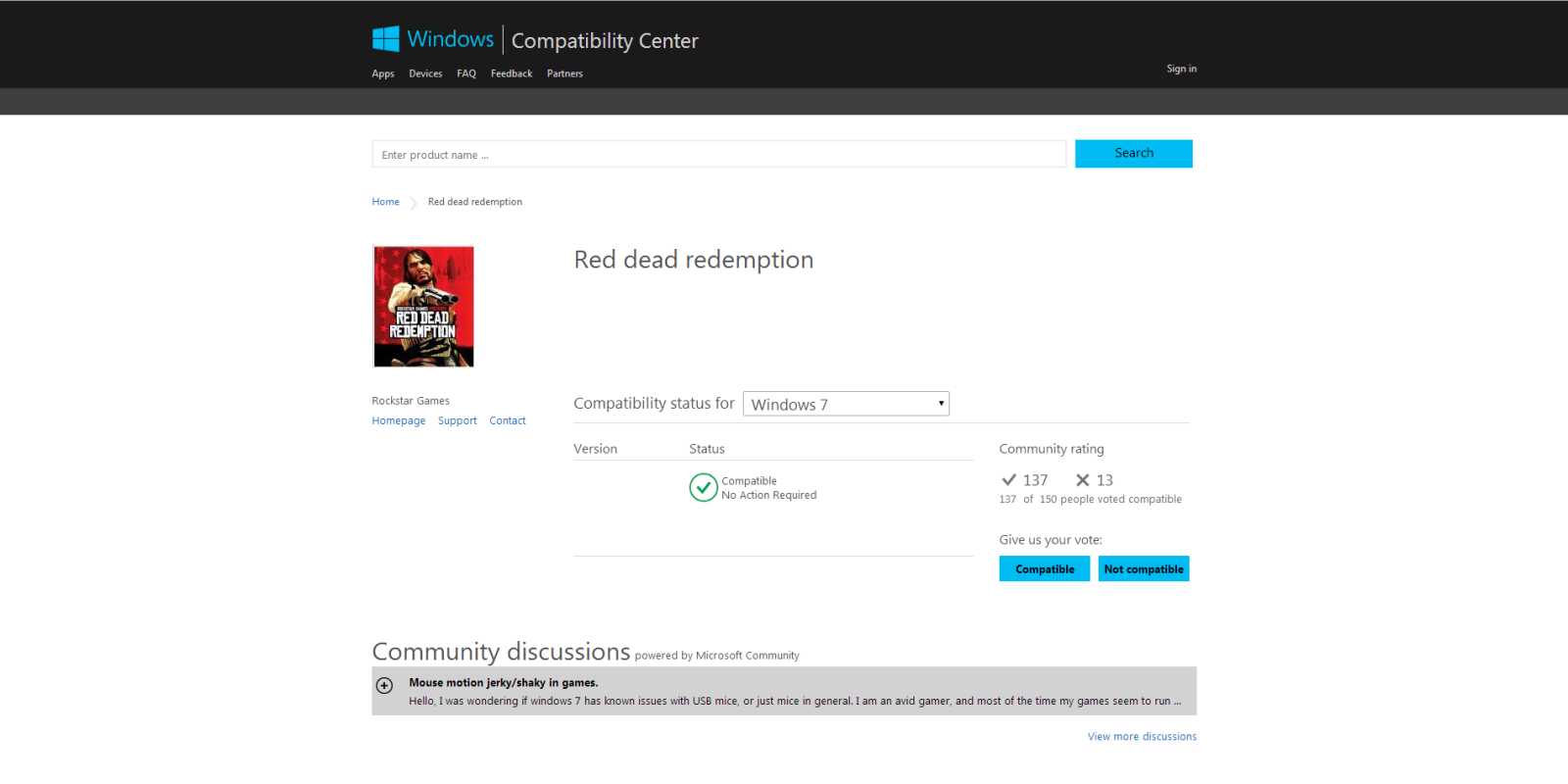Screen dimensions: 1568x784
Task: Open the Feedback menu item
Action: (x=512, y=73)
